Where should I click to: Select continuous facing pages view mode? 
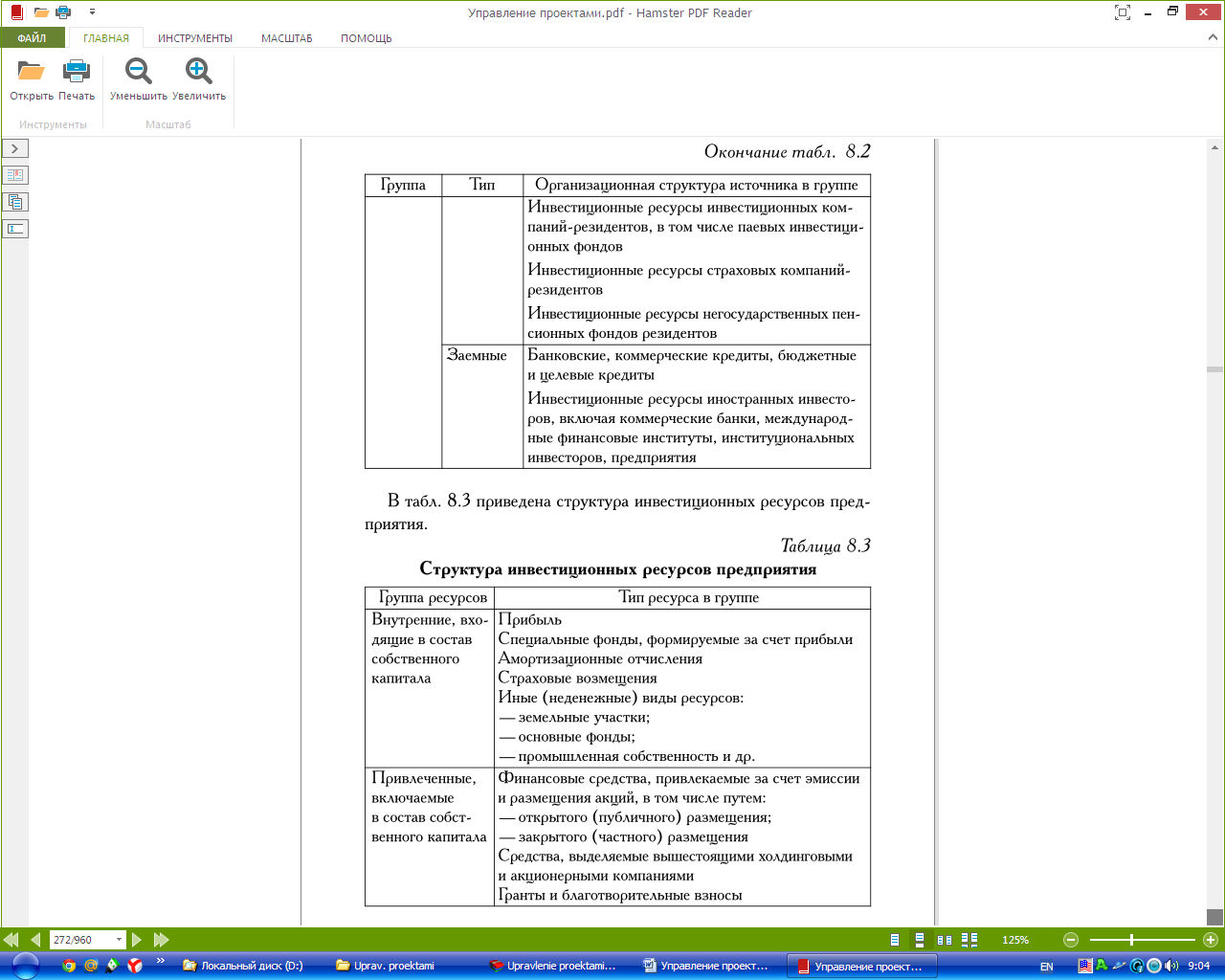969,940
